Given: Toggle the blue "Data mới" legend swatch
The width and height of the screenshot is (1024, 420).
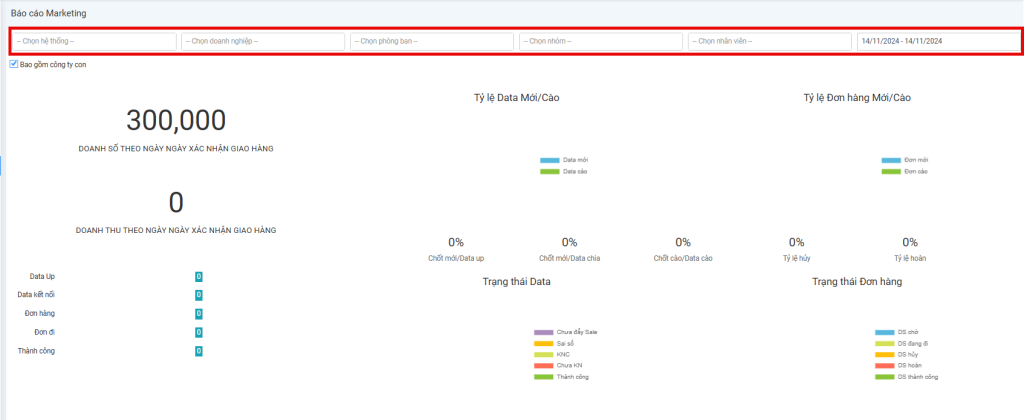Looking at the screenshot, I should pos(549,160).
